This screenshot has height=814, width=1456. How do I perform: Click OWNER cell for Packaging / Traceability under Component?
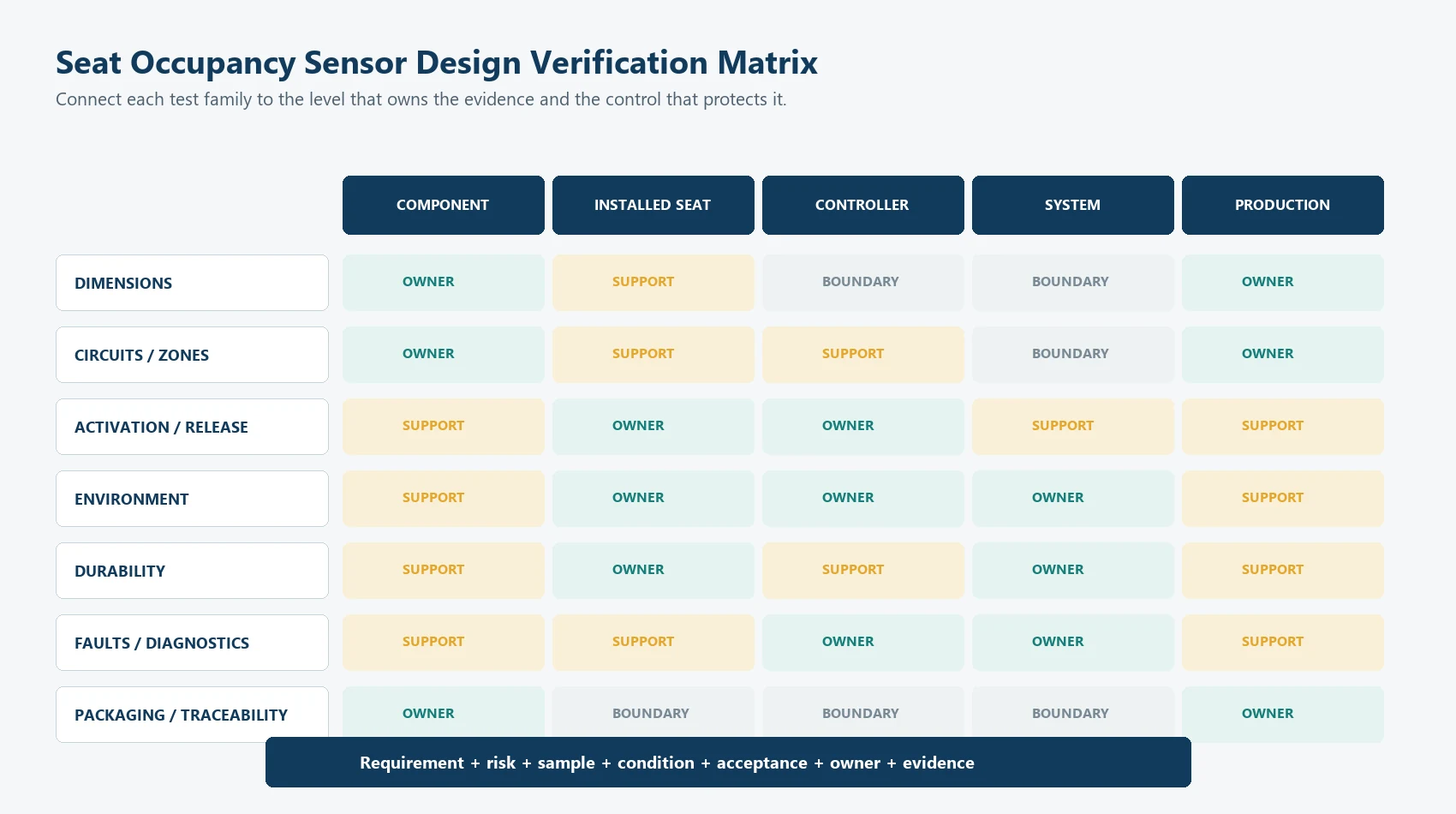pos(444,712)
